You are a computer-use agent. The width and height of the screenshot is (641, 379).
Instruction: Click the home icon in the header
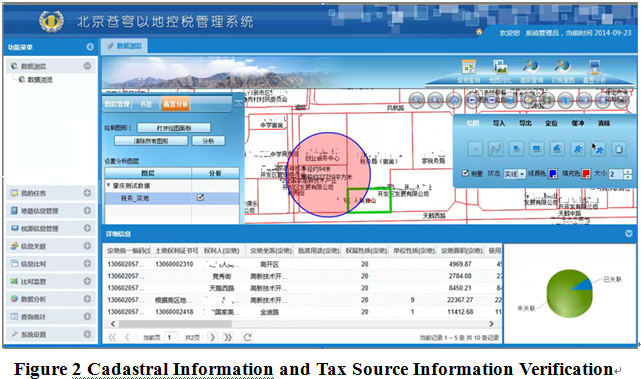479,31
